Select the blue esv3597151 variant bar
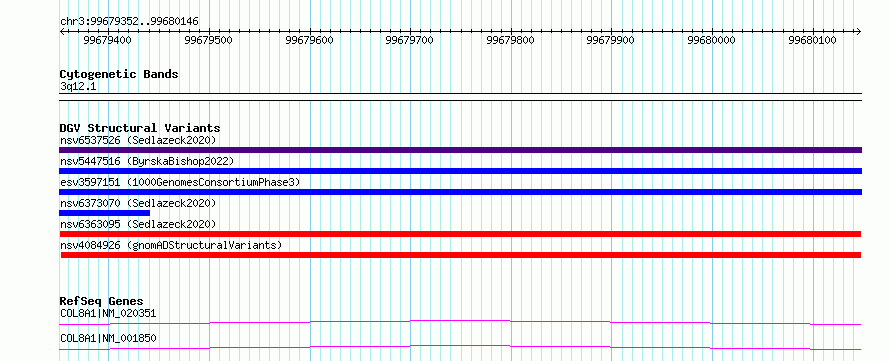The width and height of the screenshot is (890, 361). point(460,192)
